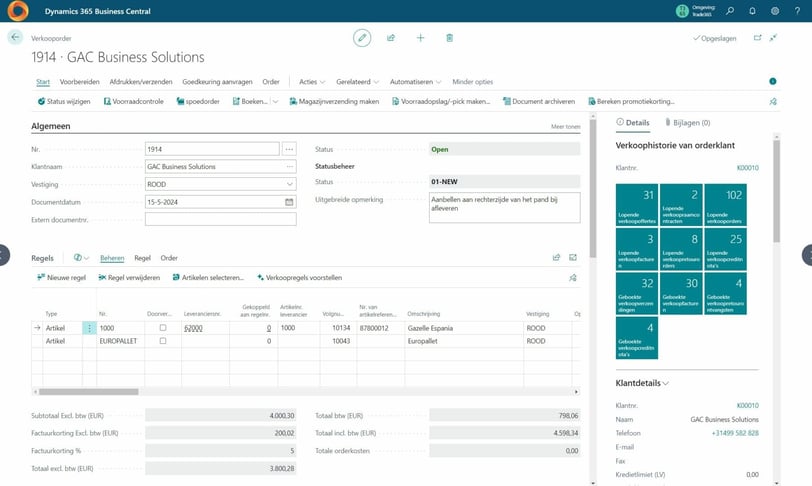Image resolution: width=812 pixels, height=486 pixels.
Task: Open Klantnaam lookup dots
Action: point(289,167)
